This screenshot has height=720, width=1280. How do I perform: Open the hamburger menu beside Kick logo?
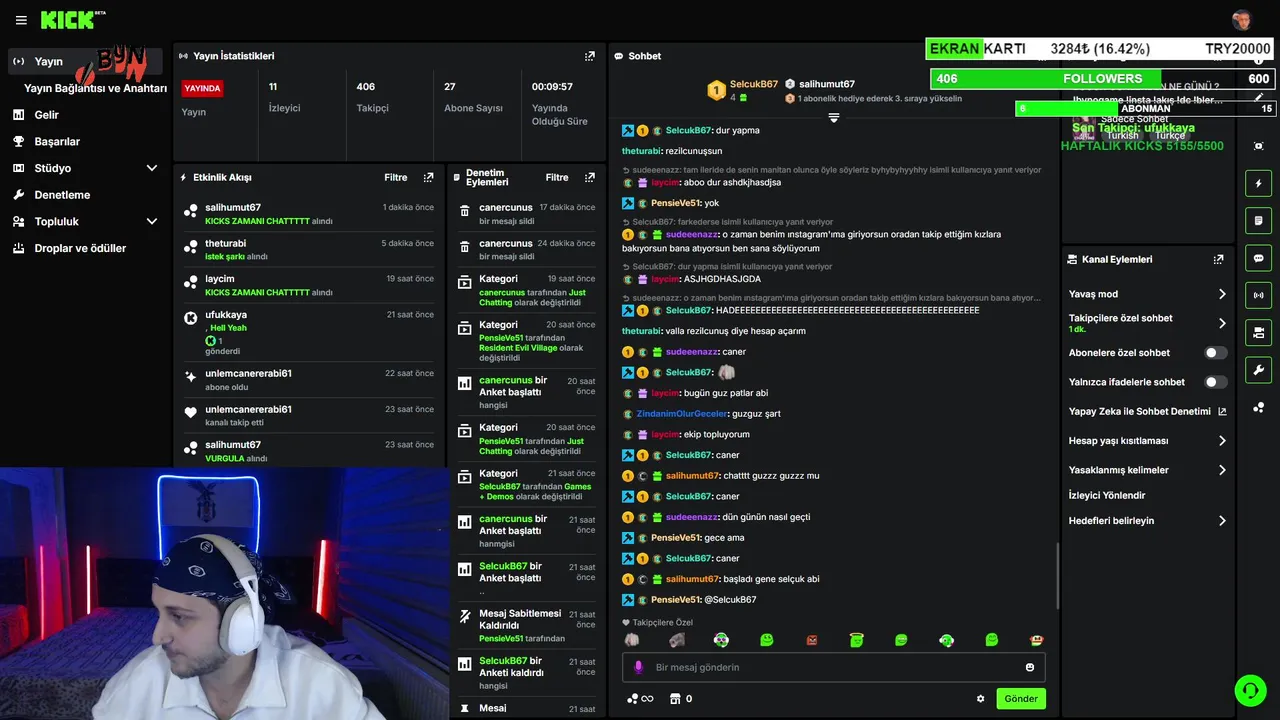coord(21,20)
